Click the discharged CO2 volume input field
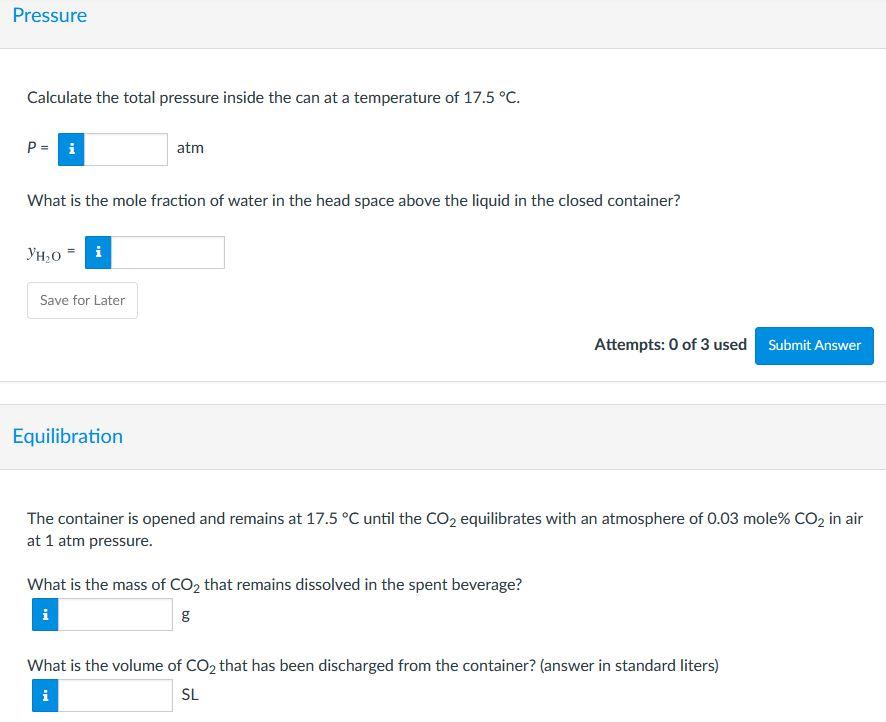 (x=115, y=695)
